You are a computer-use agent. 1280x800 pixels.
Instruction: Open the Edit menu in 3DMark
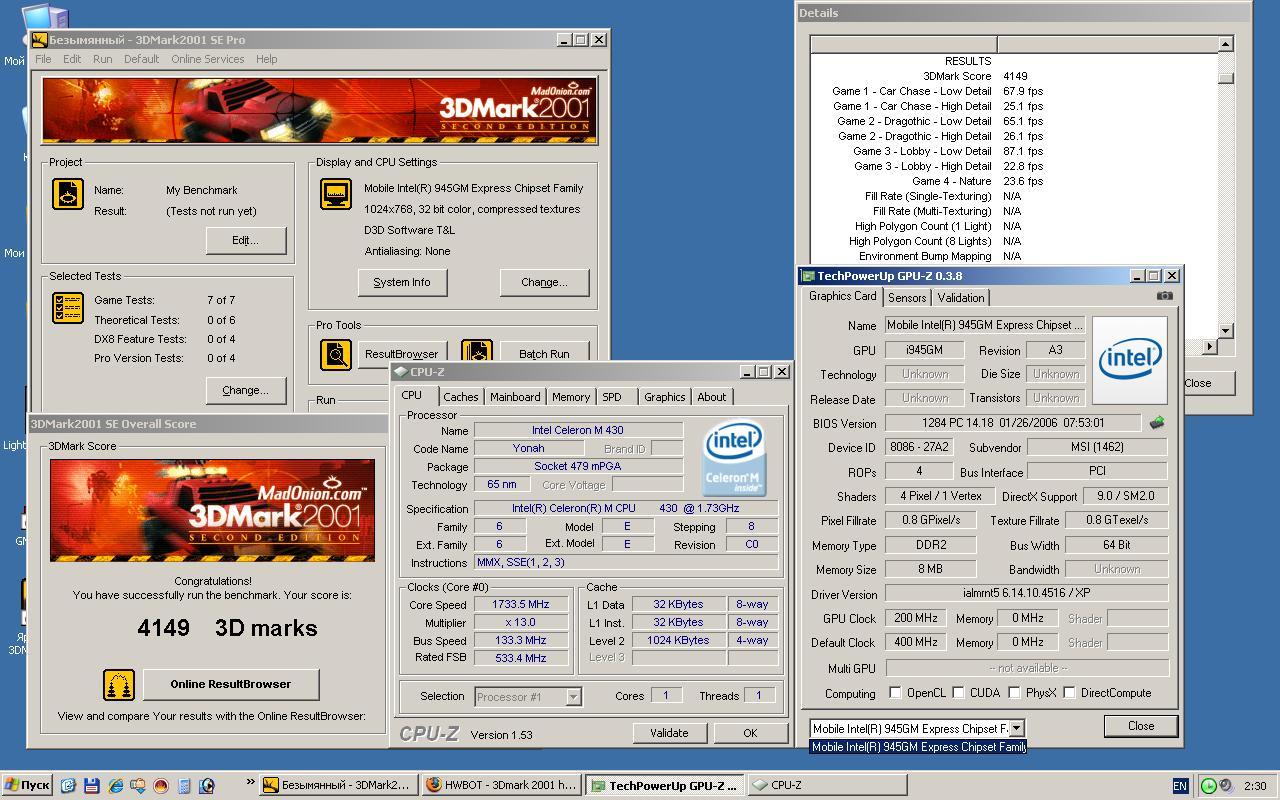point(72,59)
